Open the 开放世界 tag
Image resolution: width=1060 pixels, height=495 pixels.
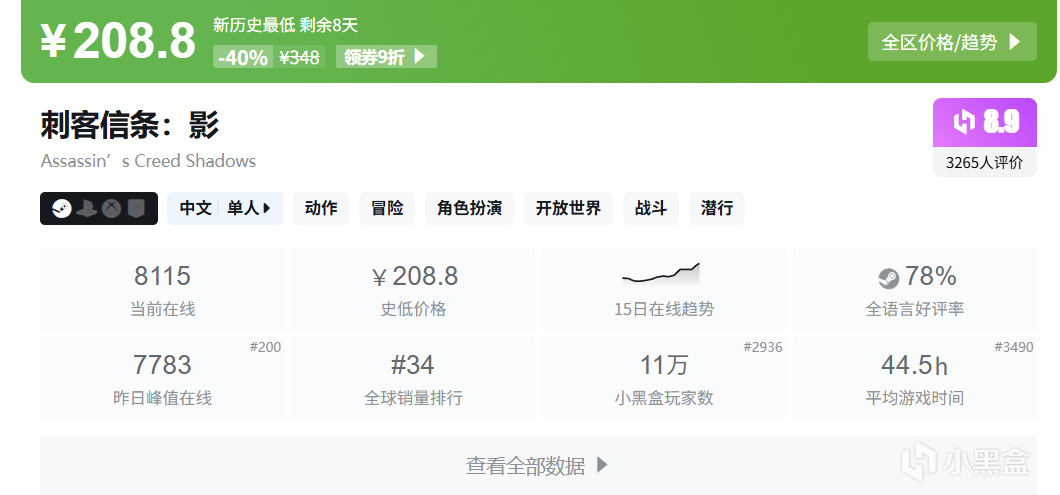[568, 208]
